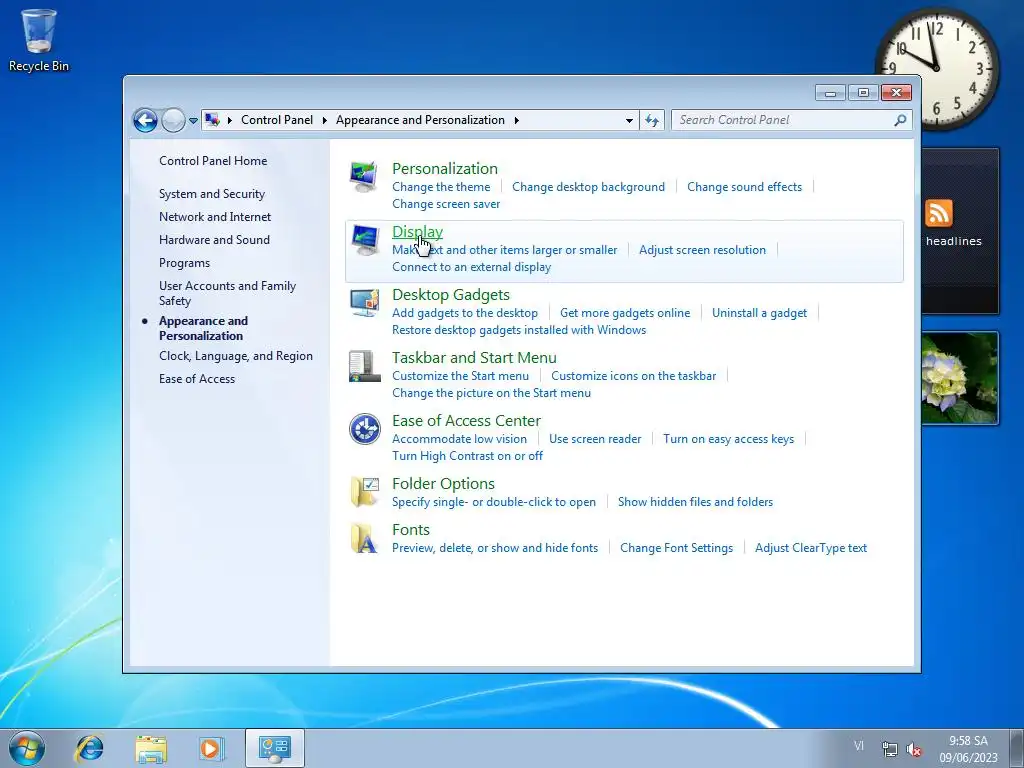1024x768 pixels.
Task: Open the recent pages dropdown arrow
Action: (x=193, y=121)
